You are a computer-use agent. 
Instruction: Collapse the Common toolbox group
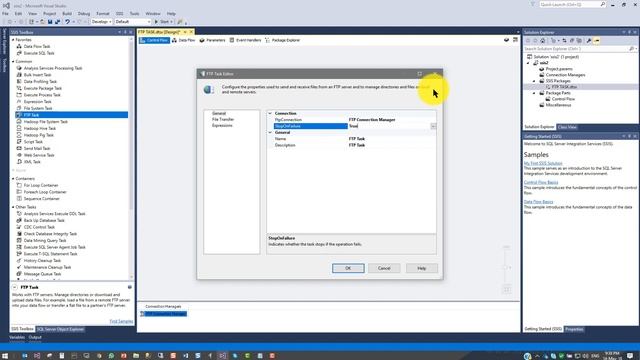click(13, 62)
